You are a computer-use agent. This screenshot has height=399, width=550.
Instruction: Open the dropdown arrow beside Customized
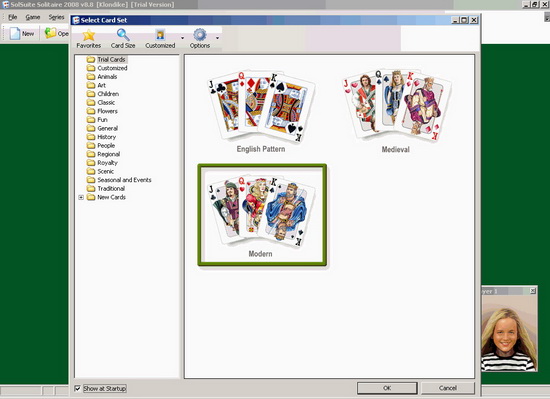pyautogui.click(x=182, y=38)
